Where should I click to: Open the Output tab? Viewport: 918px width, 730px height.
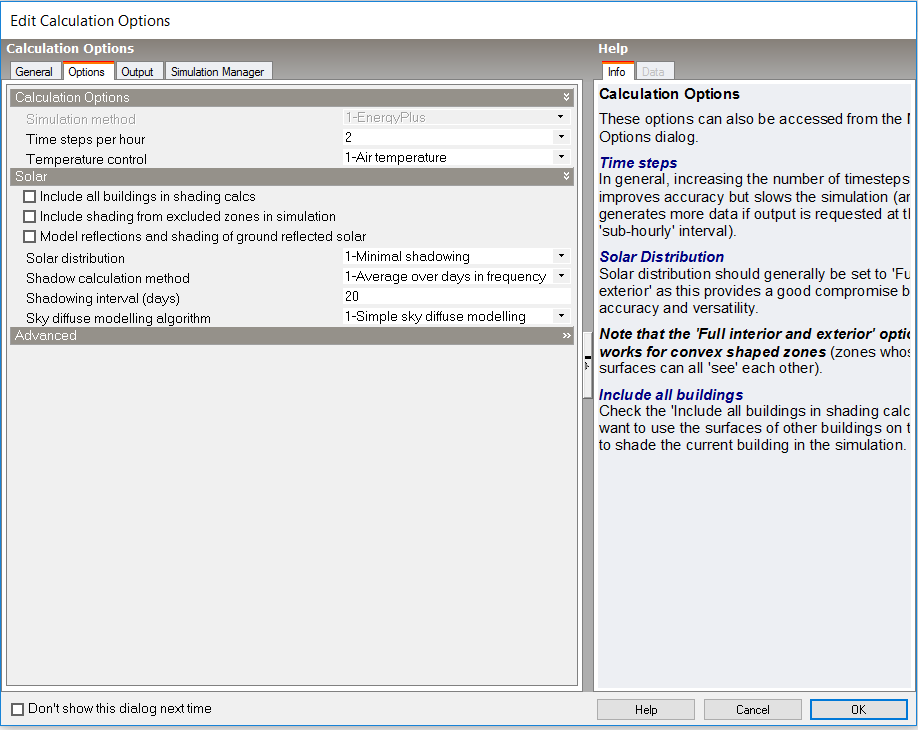click(x=137, y=71)
